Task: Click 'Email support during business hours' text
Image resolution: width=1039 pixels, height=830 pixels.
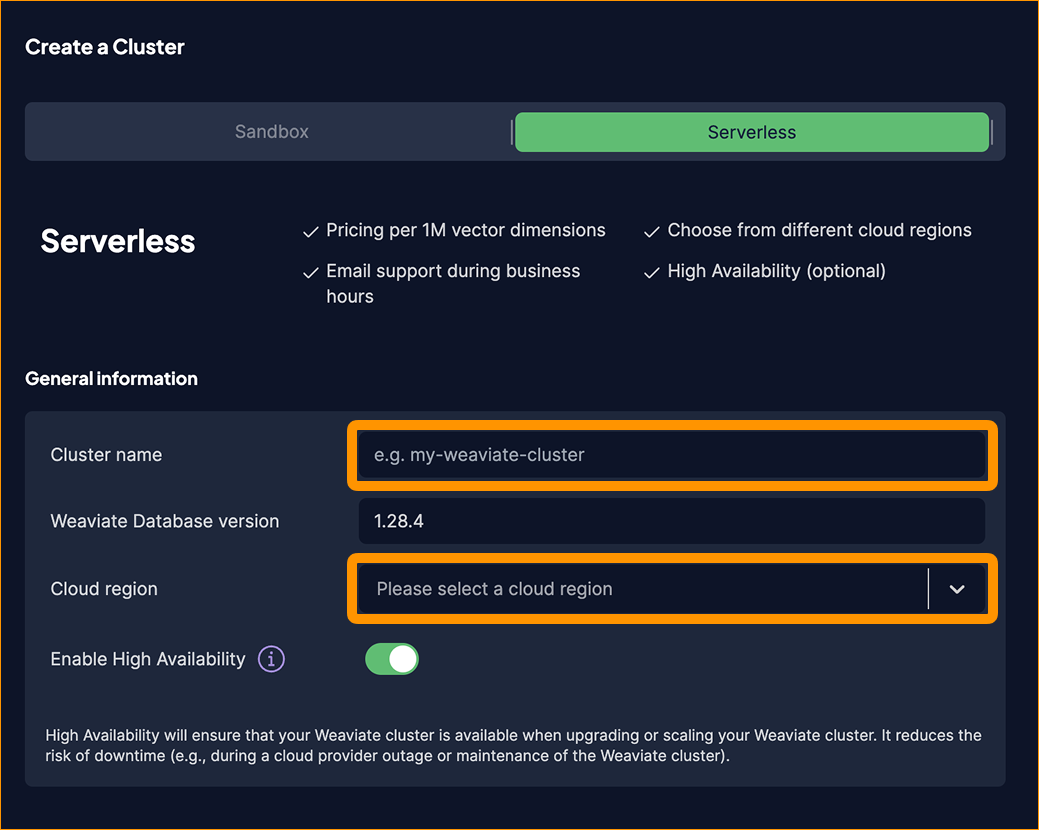Action: point(453,284)
